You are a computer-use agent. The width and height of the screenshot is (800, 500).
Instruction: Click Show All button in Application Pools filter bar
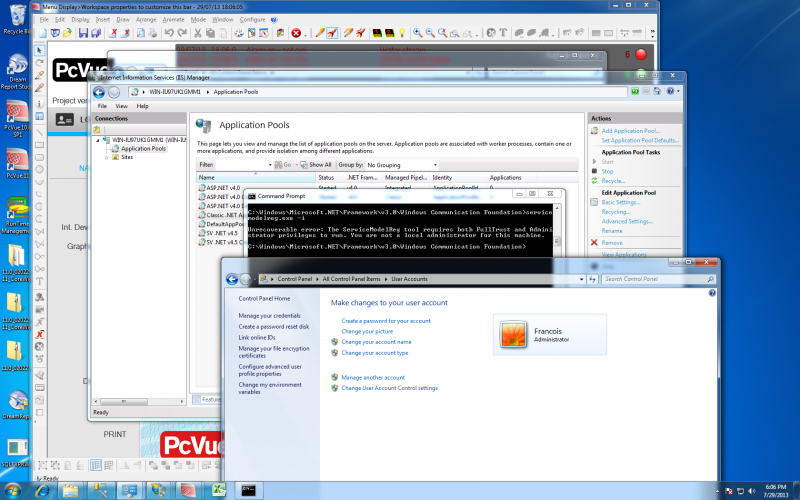coord(316,165)
